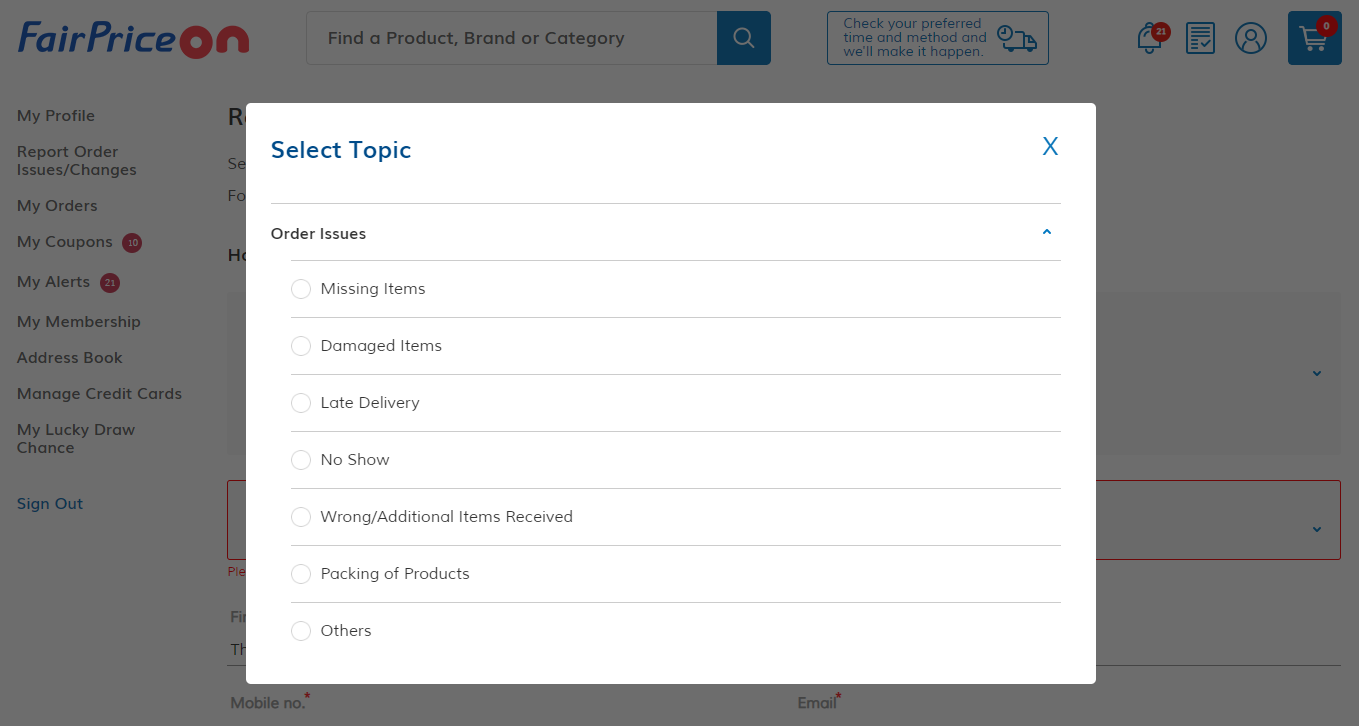Select the Packing of Products radio button
The width and height of the screenshot is (1359, 726).
[x=301, y=574]
